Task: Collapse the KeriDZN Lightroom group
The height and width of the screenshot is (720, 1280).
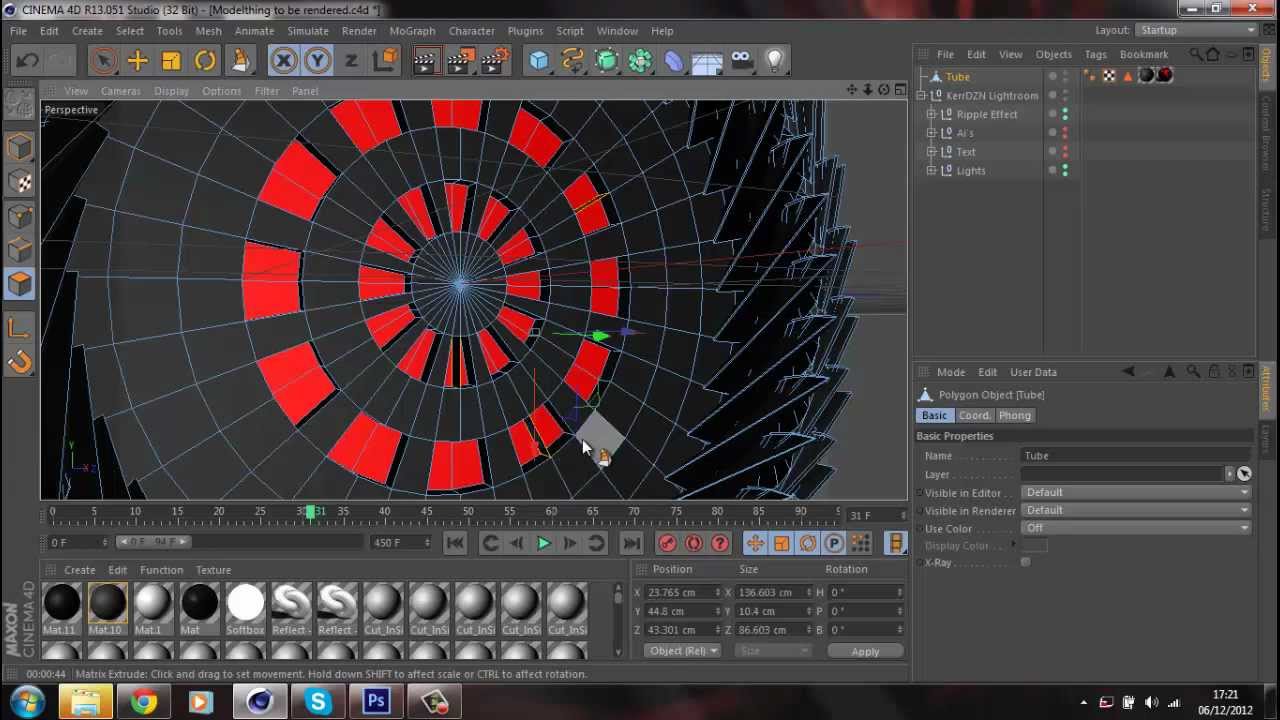Action: click(921, 96)
